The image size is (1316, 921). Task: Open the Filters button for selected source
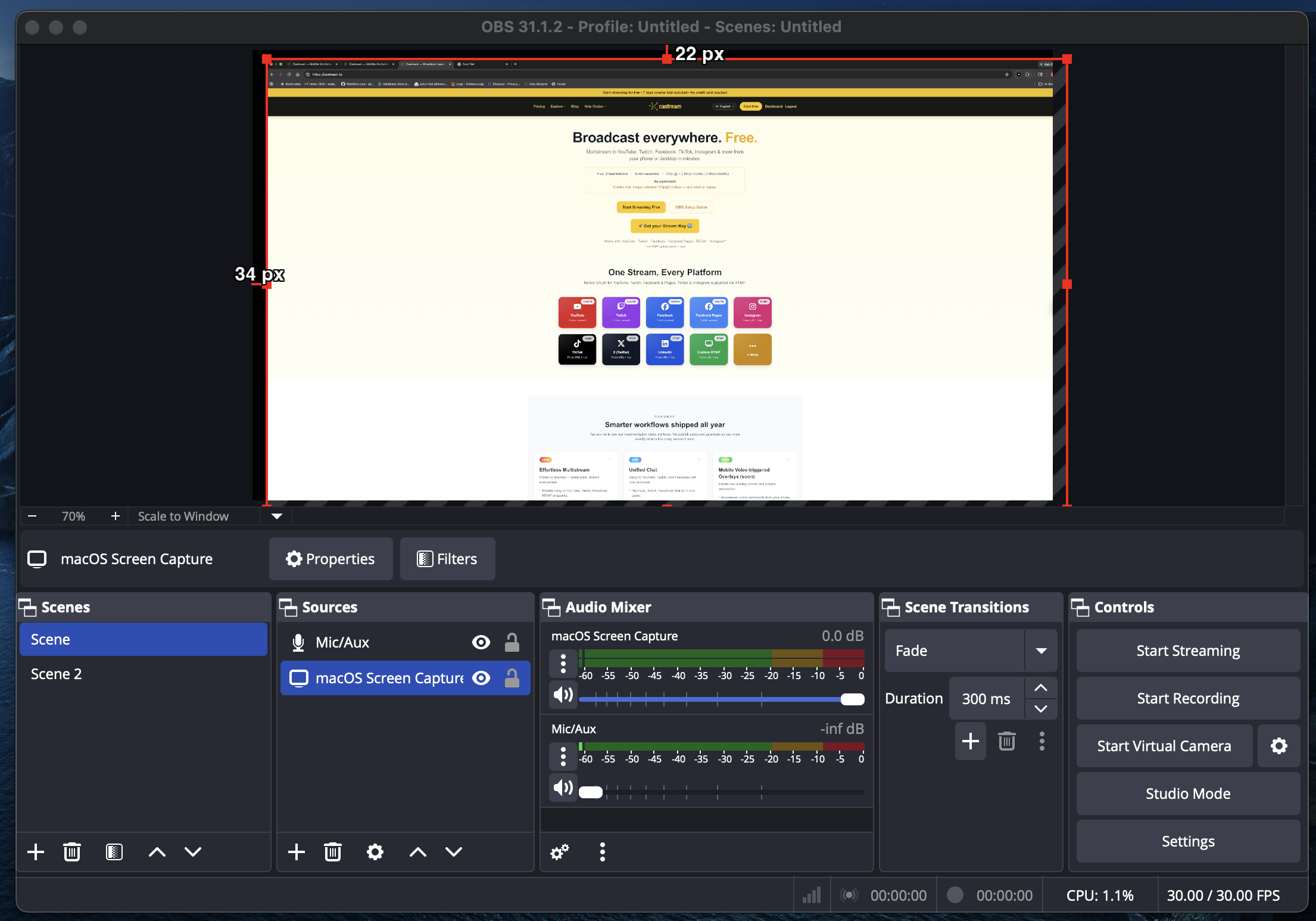click(x=447, y=559)
